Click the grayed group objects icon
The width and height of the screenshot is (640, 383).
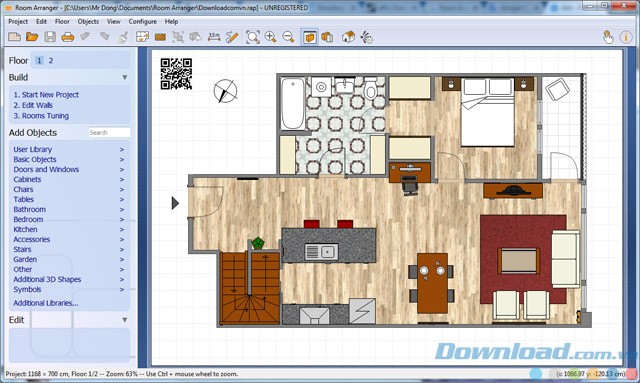point(178,37)
